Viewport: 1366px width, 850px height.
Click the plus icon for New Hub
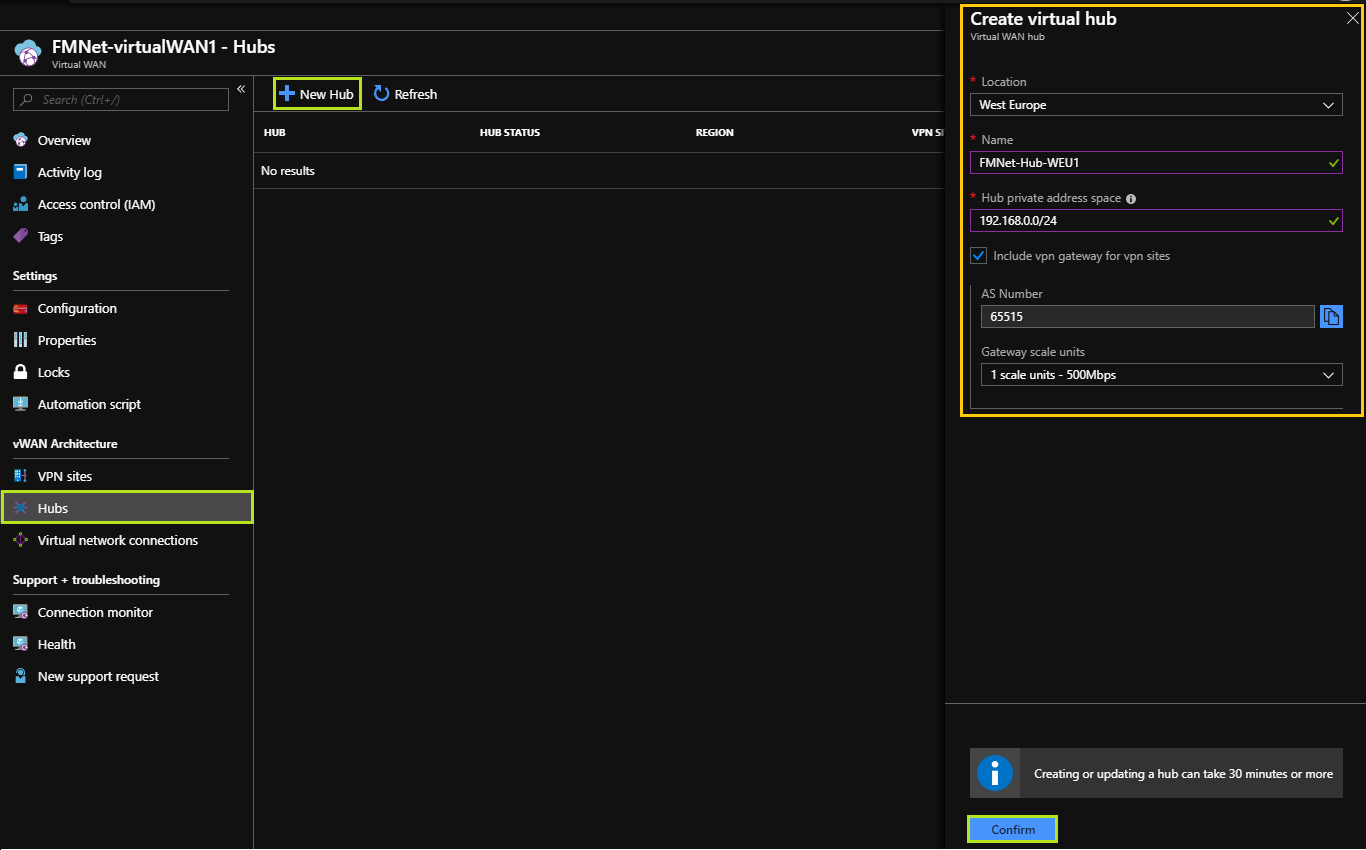[287, 93]
